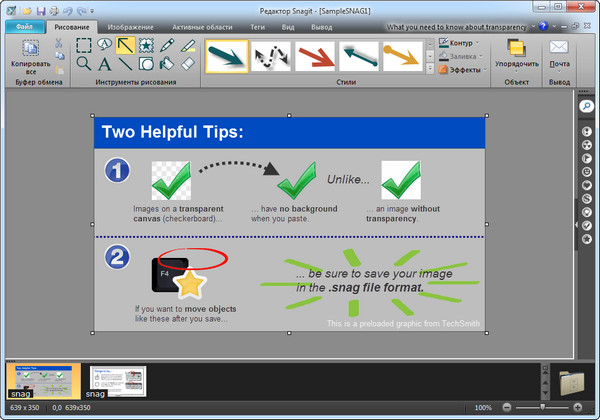Screen dimensions: 600x420
Task: Pick the Callout speech bubble tool
Action: [x=105, y=45]
